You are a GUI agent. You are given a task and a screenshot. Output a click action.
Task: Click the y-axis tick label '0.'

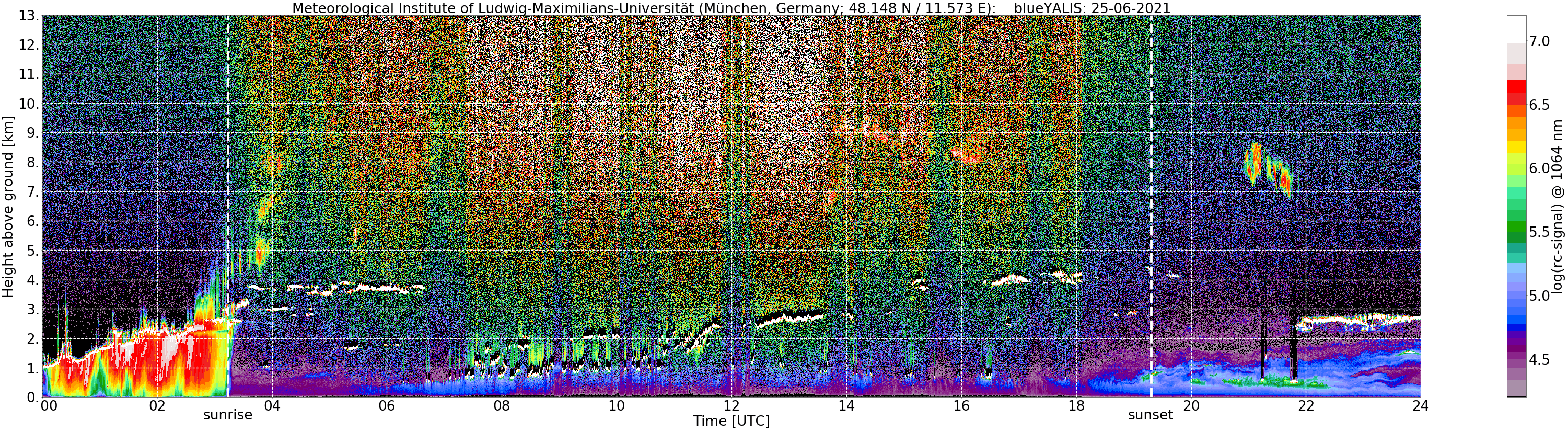click(x=32, y=398)
